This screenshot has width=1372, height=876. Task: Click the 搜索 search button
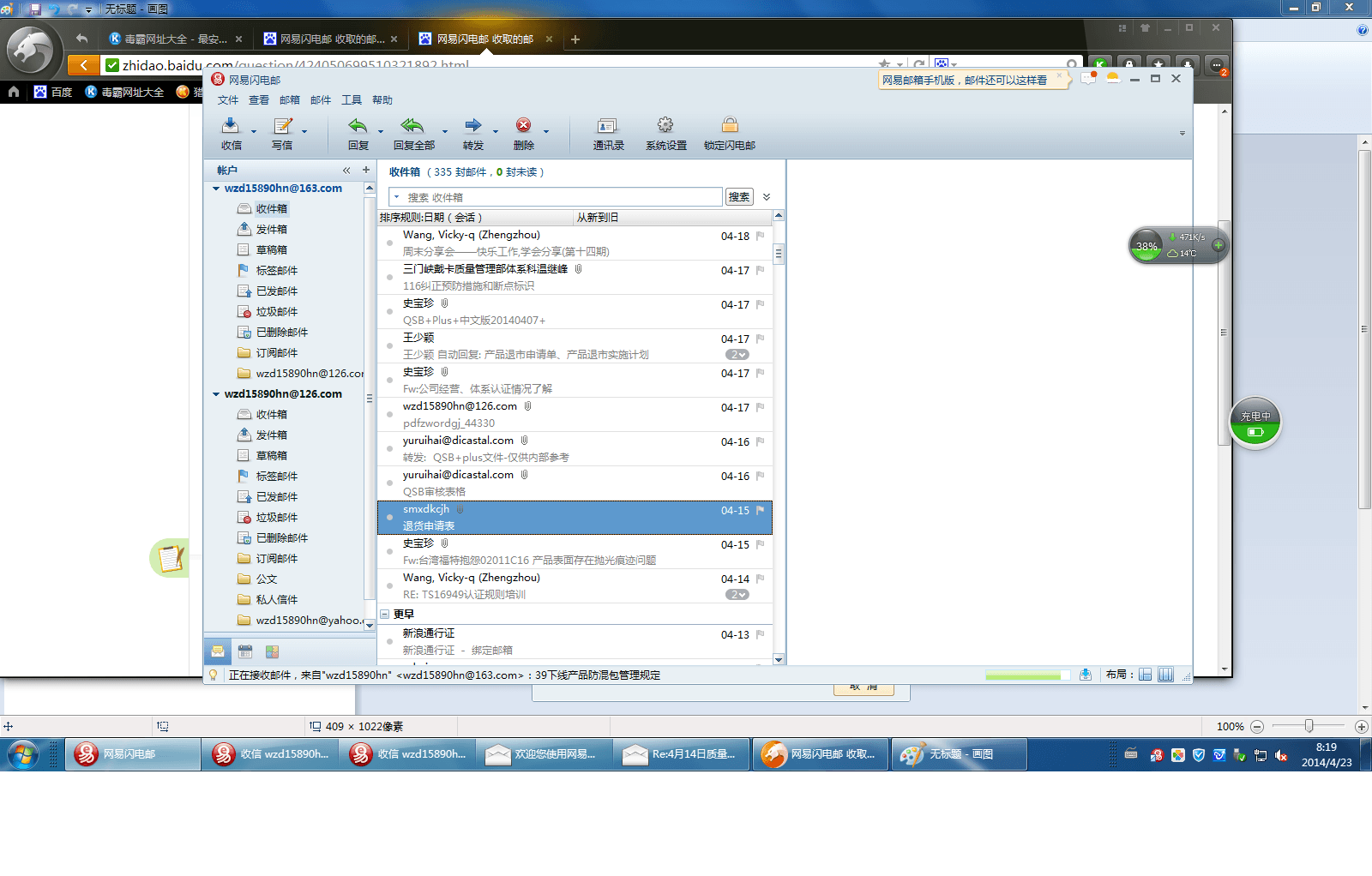(738, 197)
